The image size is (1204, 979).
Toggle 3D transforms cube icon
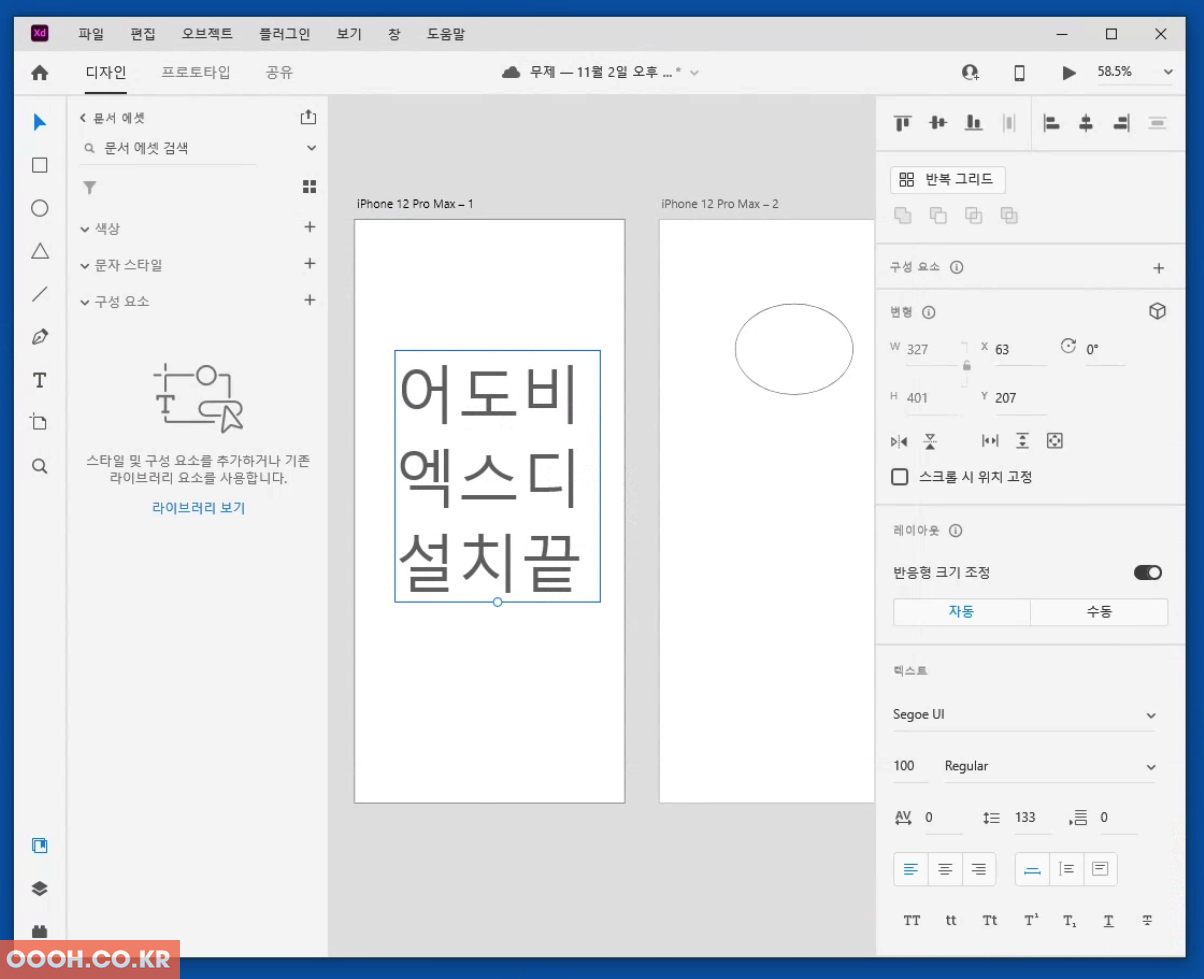click(1157, 311)
